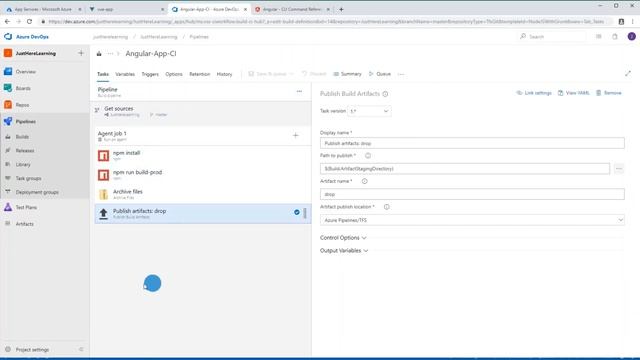Click the Queue button
640x360 pixels.
point(380,74)
